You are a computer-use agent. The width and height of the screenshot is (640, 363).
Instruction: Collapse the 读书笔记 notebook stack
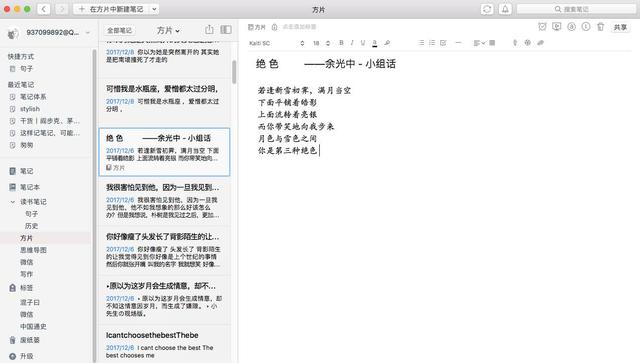pos(13,202)
